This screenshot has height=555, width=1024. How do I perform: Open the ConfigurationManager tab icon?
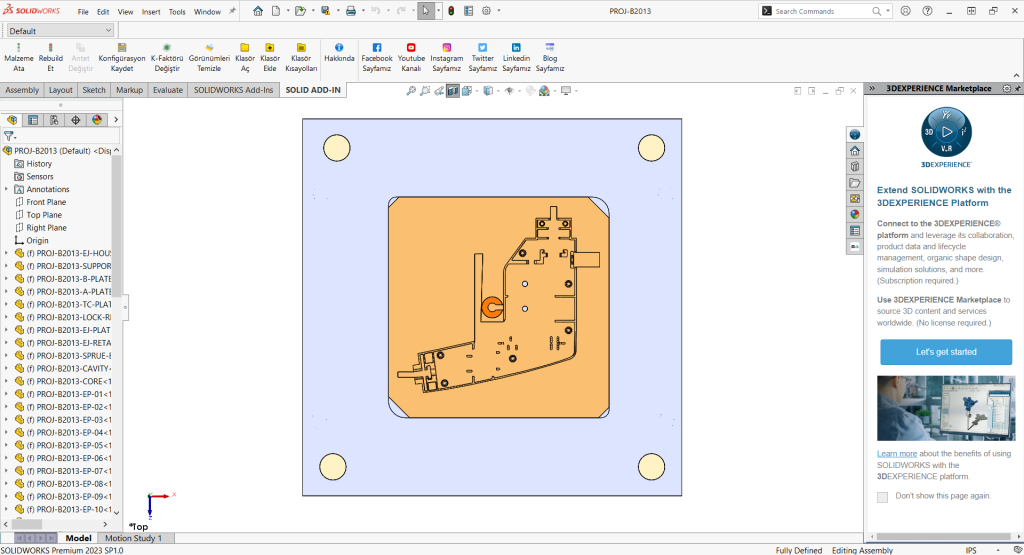[54, 120]
